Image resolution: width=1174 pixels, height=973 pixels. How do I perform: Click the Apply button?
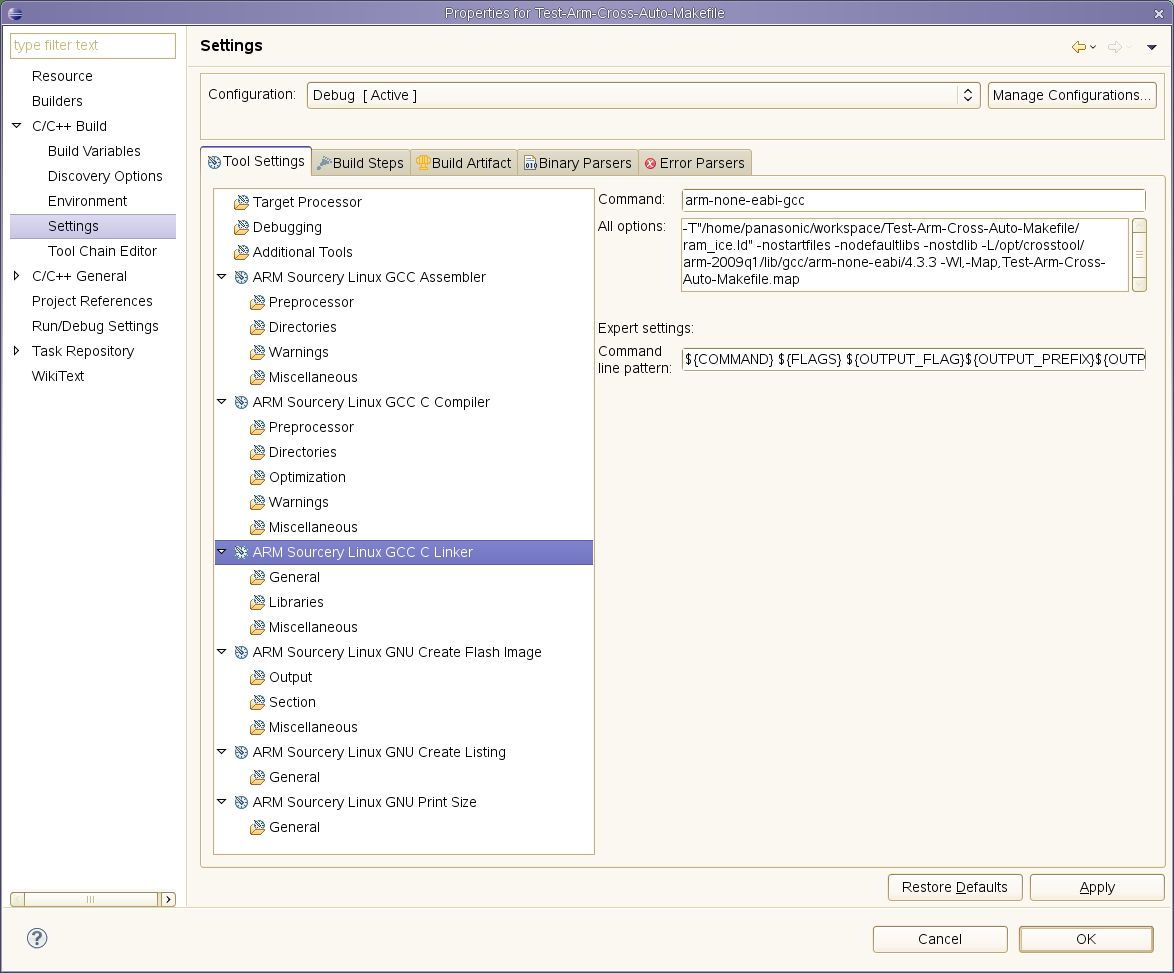click(x=1097, y=887)
